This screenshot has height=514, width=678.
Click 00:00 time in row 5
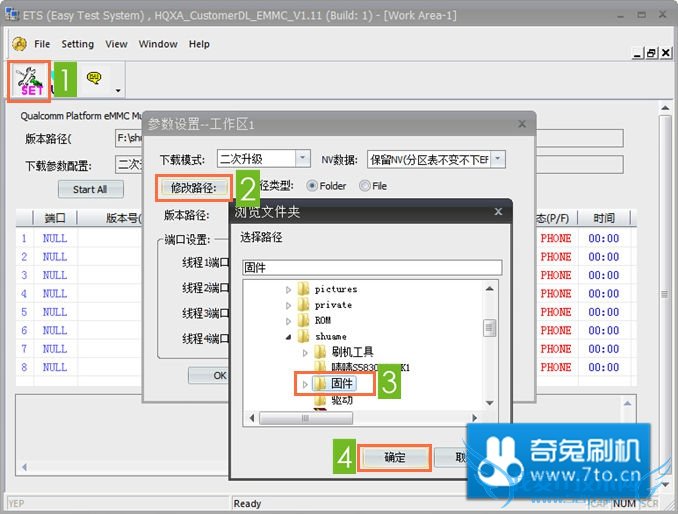point(604,312)
